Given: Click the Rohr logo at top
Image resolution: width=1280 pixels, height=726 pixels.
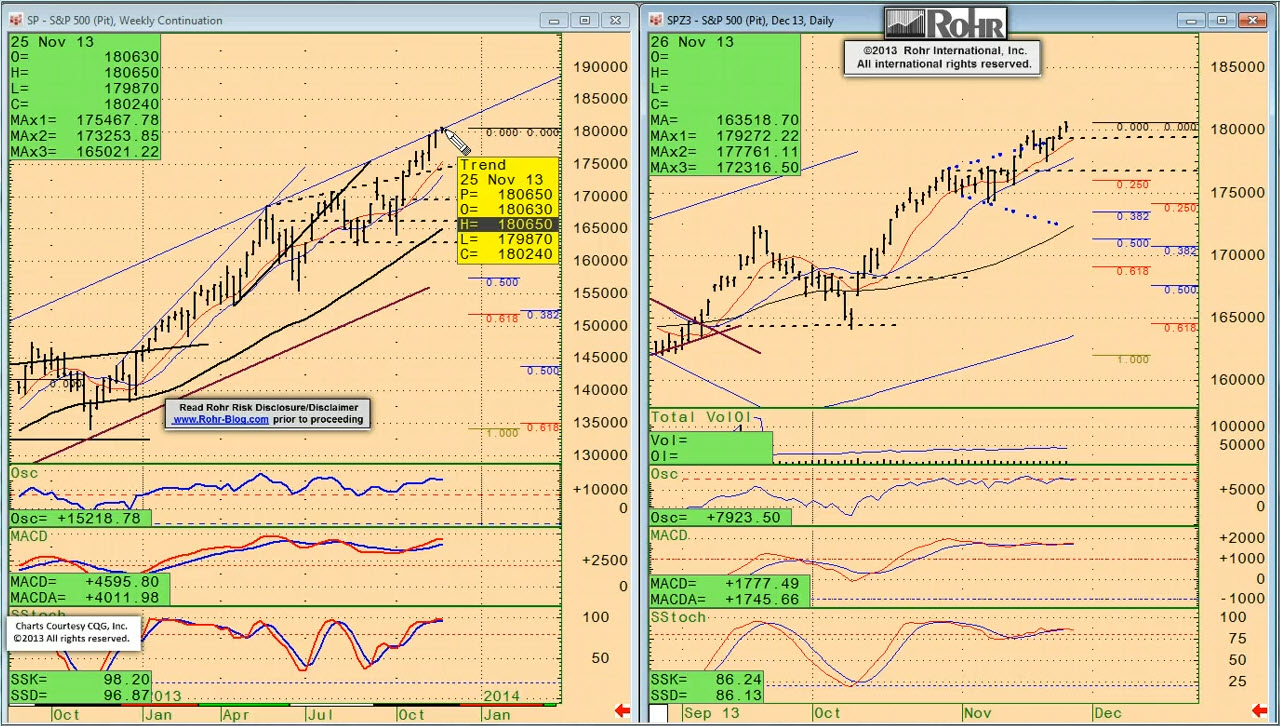Looking at the screenshot, I should 945,24.
